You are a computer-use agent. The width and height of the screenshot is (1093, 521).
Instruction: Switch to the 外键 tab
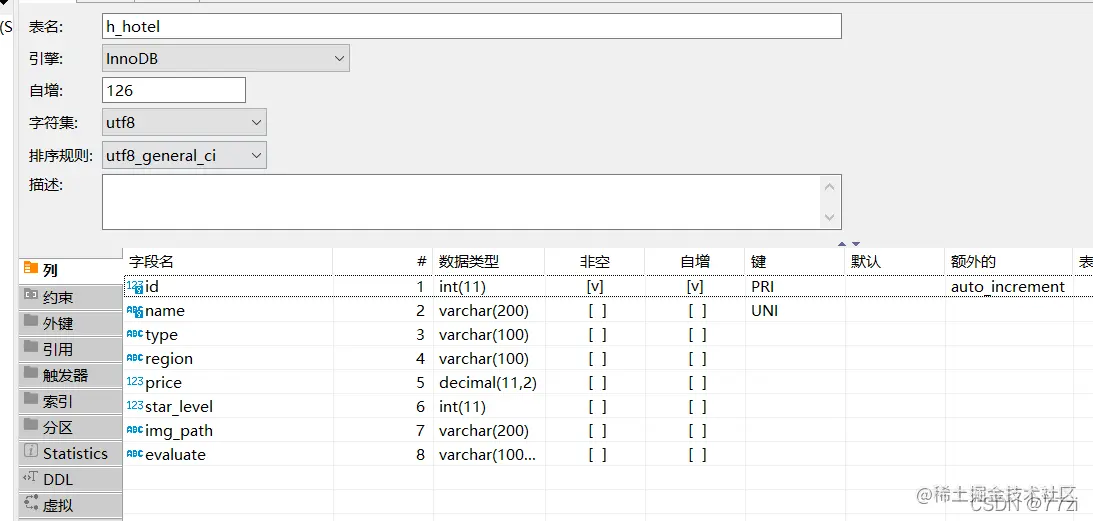[70, 323]
